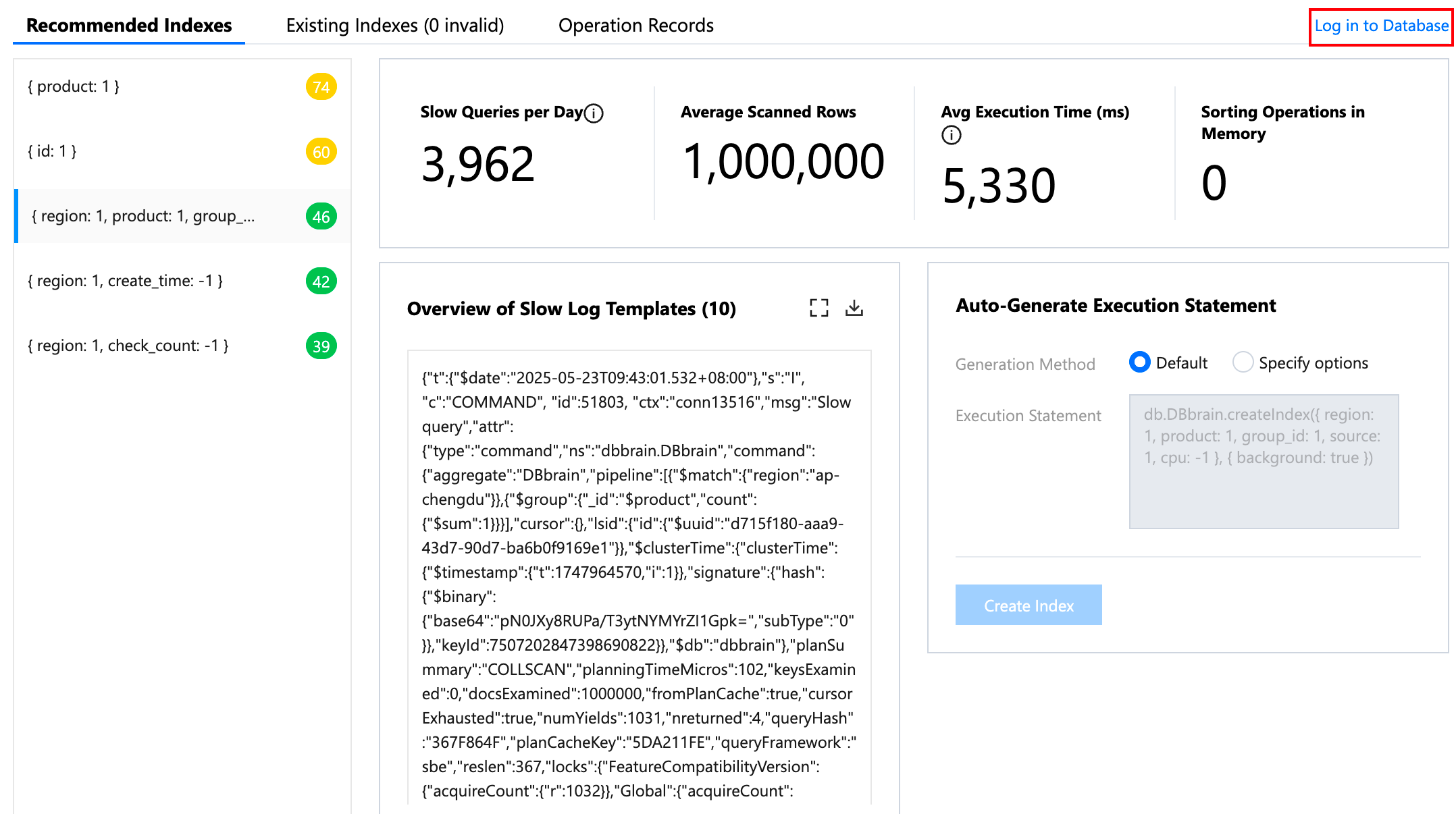Click info icon next to Slow Queries per Day
Screen dimensions: 1456x814
click(594, 113)
